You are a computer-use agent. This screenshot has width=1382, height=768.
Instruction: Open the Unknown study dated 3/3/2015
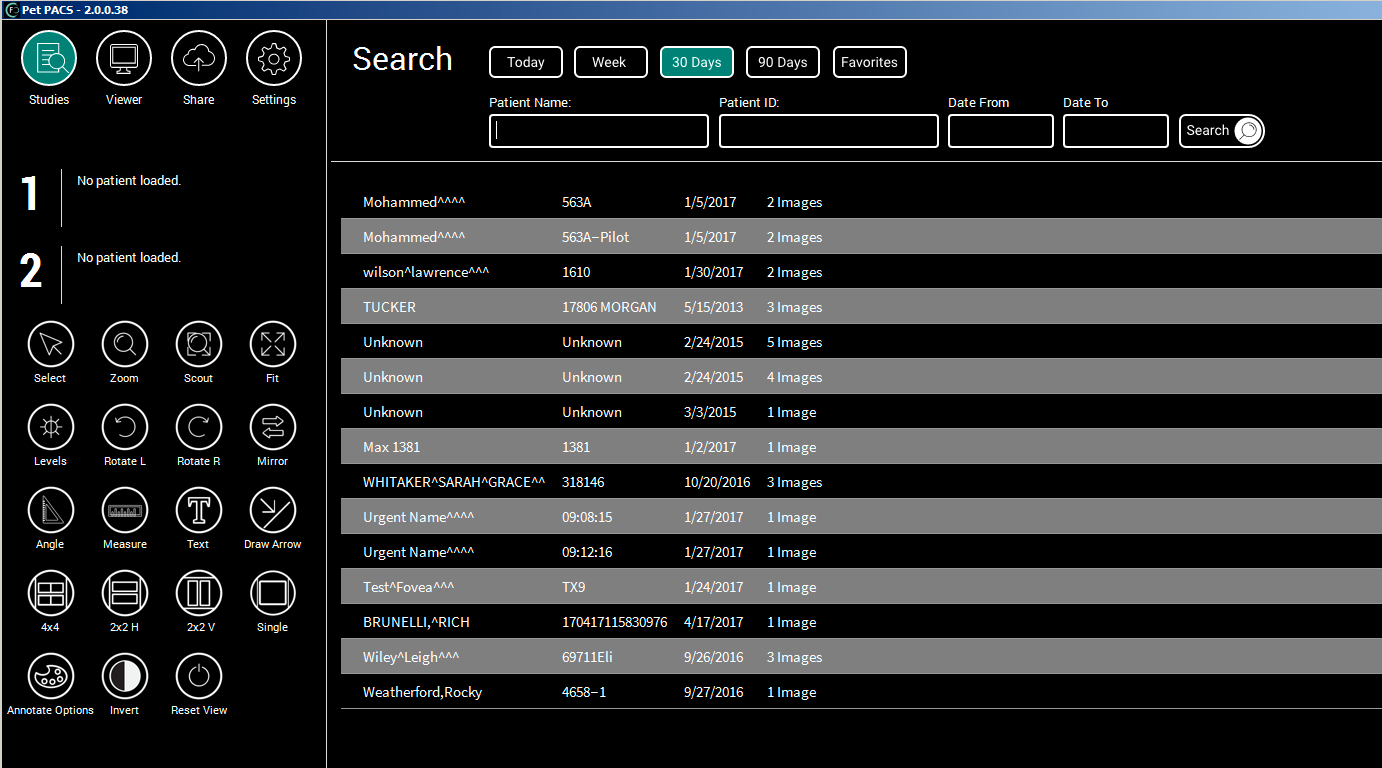(861, 412)
